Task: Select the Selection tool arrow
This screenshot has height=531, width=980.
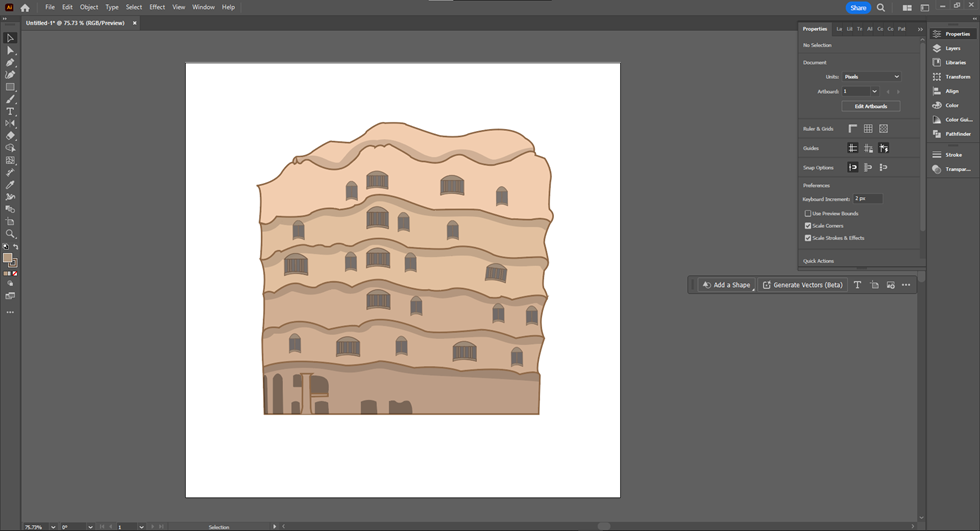Action: point(10,38)
